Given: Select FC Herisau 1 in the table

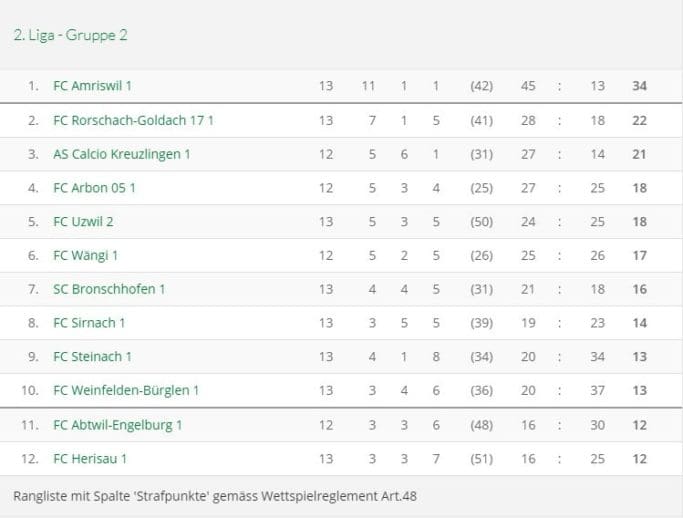Looking at the screenshot, I should pyautogui.click(x=90, y=459).
